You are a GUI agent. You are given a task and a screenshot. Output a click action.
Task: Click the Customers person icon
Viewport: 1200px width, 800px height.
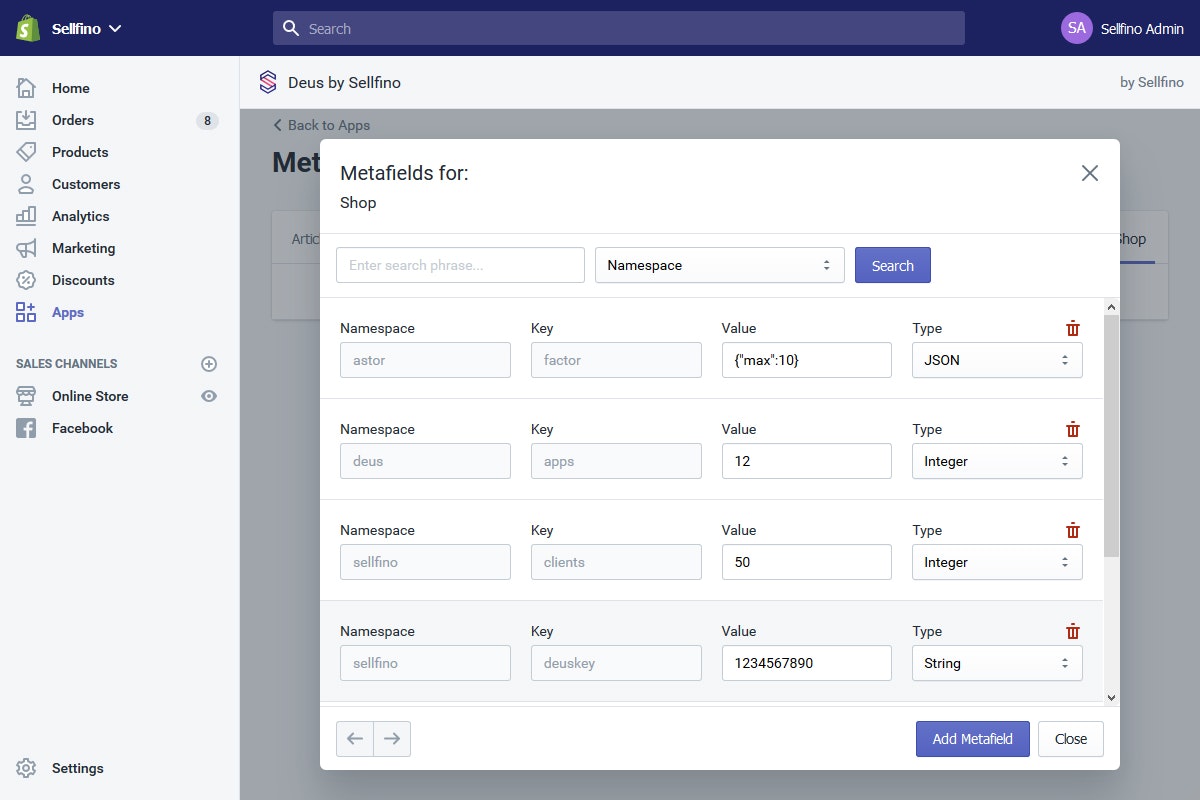pyautogui.click(x=26, y=184)
